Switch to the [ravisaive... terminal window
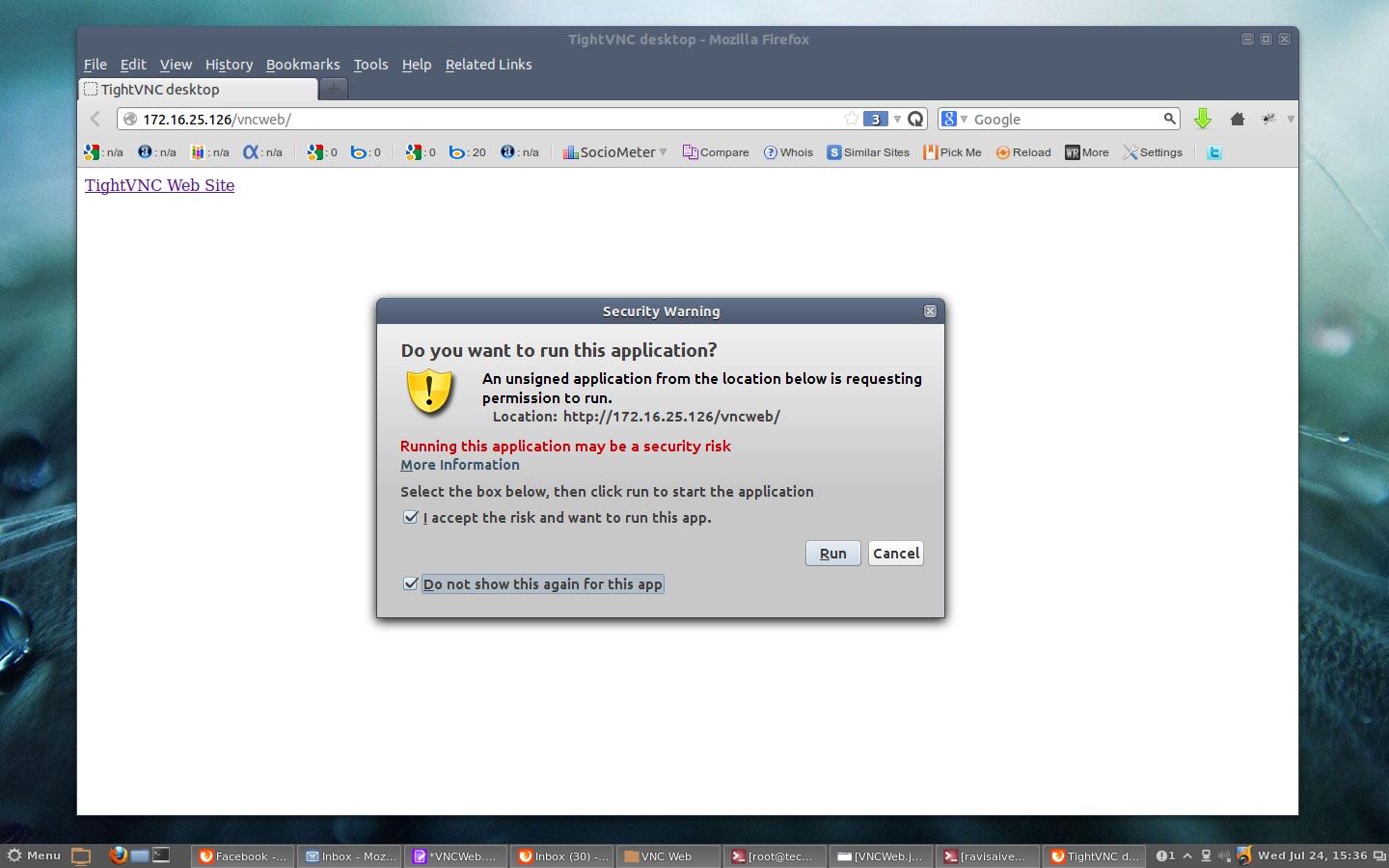 pos(988,855)
